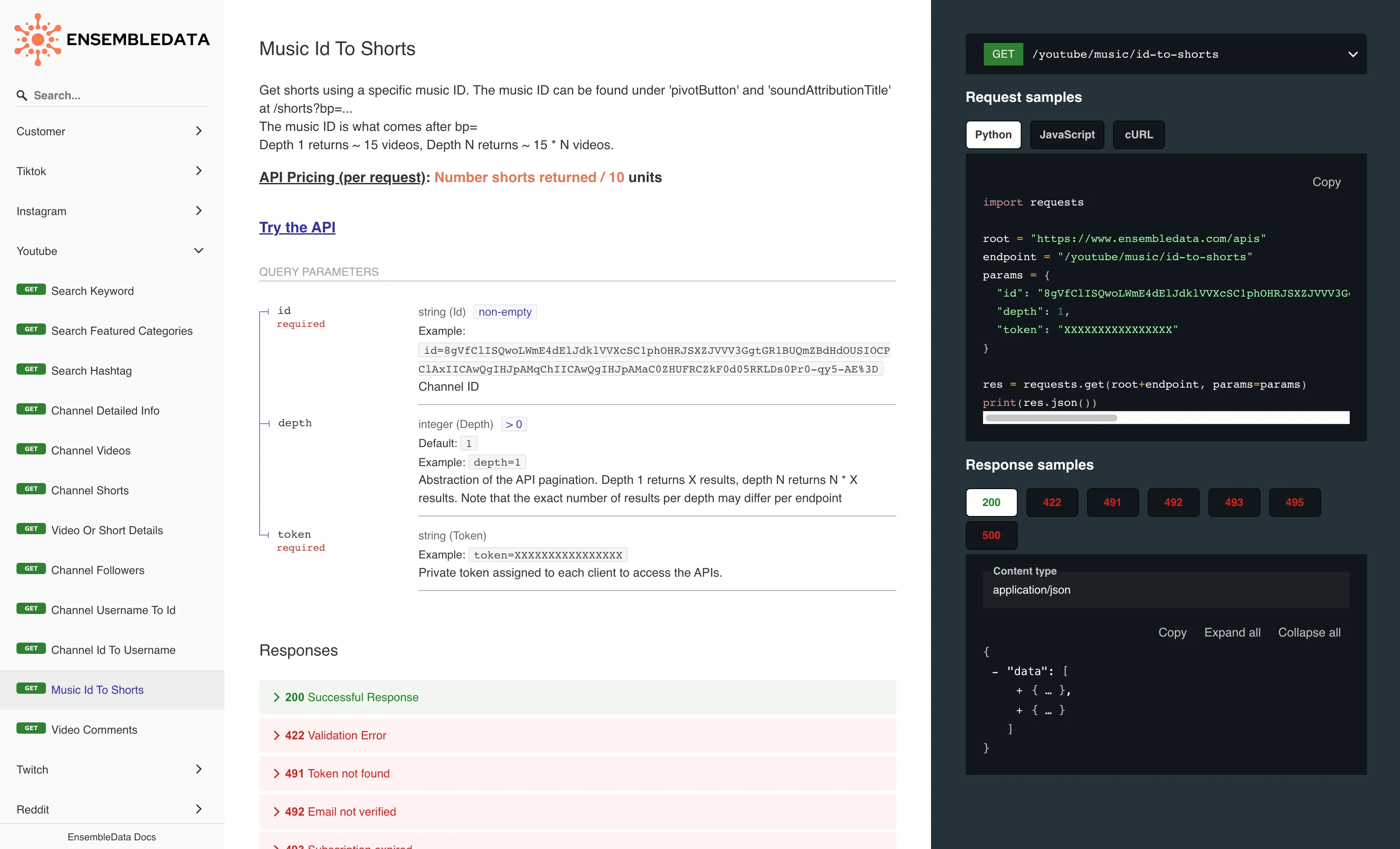Image resolution: width=1400 pixels, height=849 pixels.
Task: Click the token parameter name
Action: tap(294, 534)
